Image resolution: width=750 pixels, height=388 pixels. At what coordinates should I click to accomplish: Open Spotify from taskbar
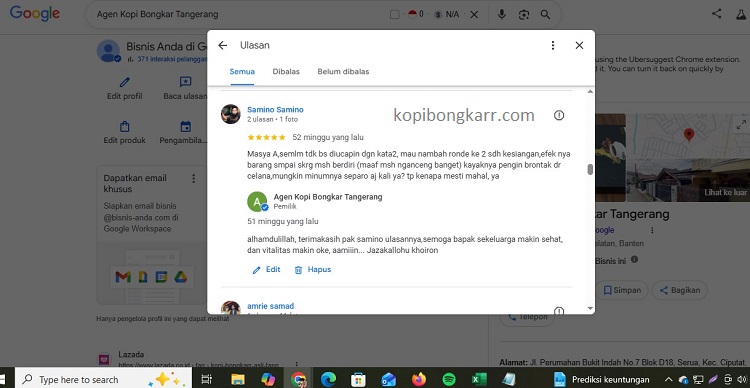pos(449,379)
